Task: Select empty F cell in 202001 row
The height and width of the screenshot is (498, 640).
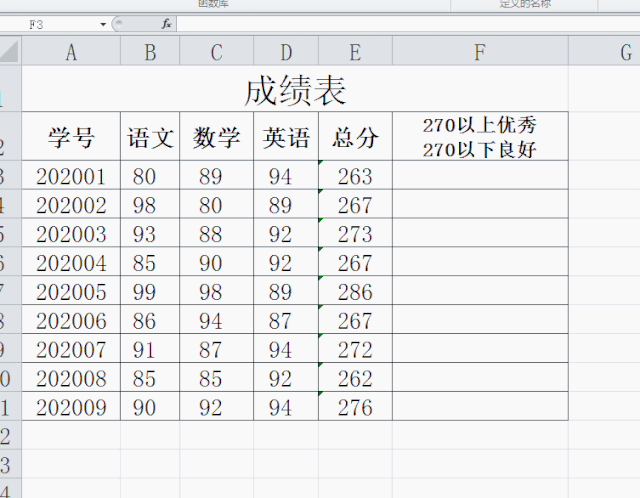Action: [480, 175]
